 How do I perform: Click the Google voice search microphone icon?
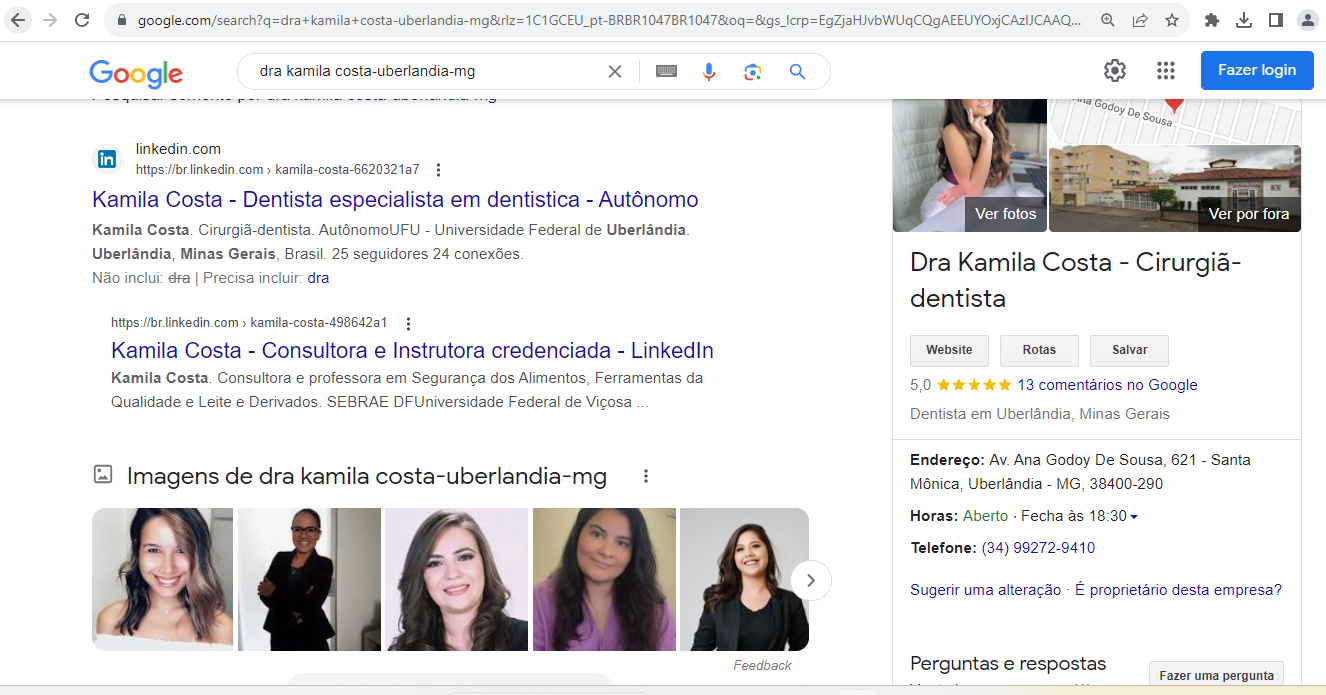[x=709, y=71]
